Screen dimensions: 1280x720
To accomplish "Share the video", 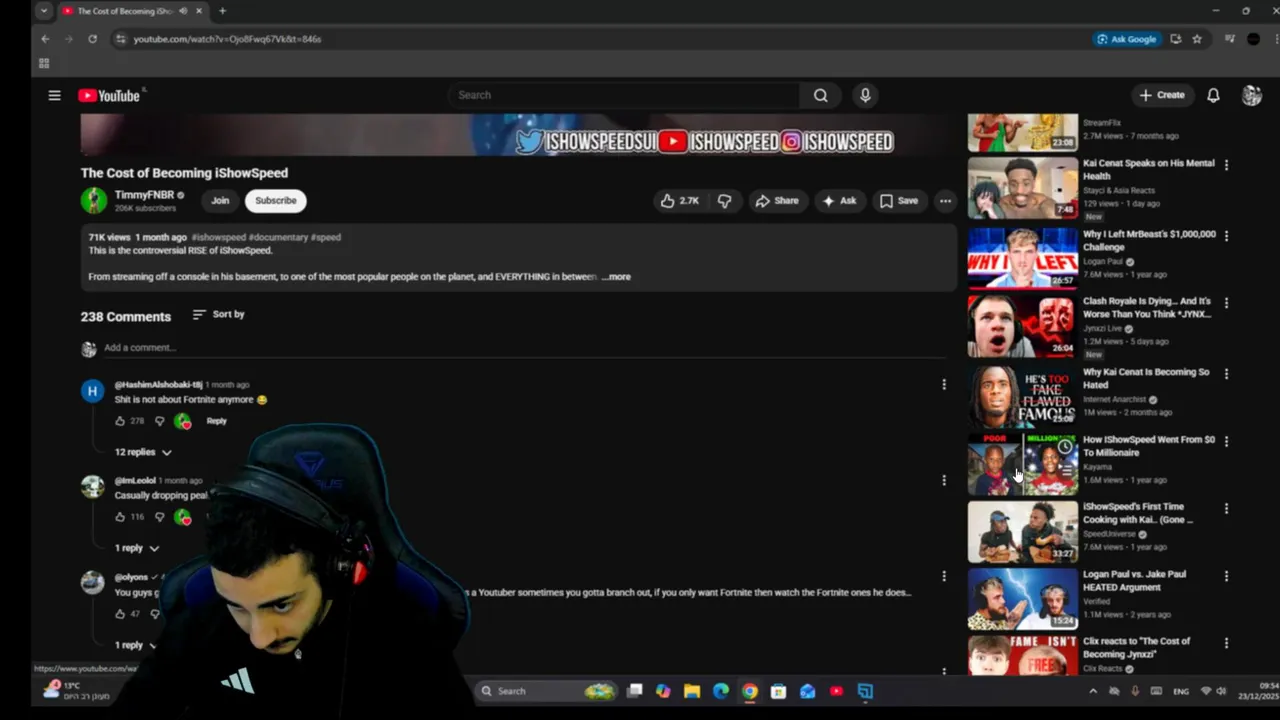I will [x=777, y=201].
